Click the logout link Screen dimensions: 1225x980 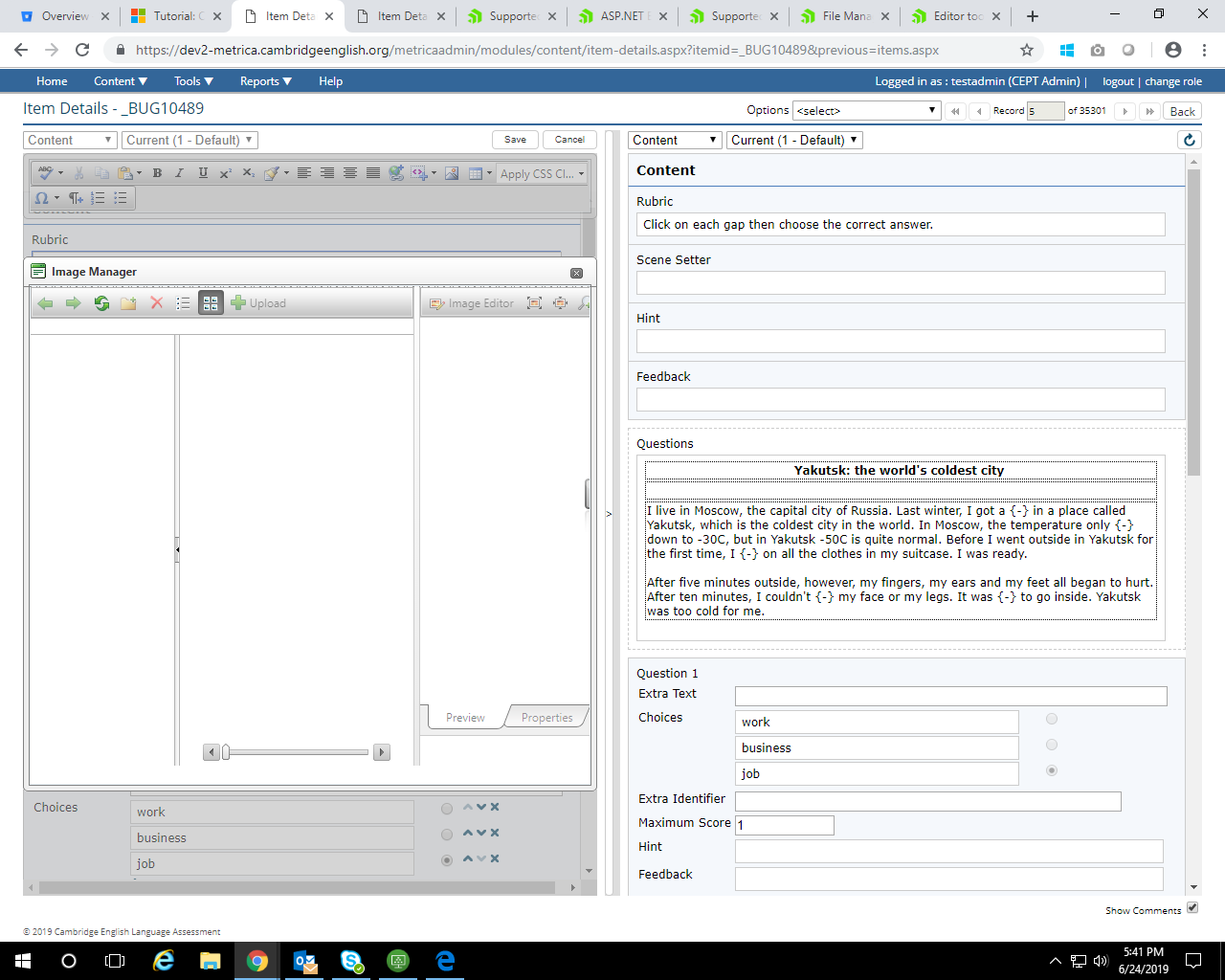tap(1118, 82)
